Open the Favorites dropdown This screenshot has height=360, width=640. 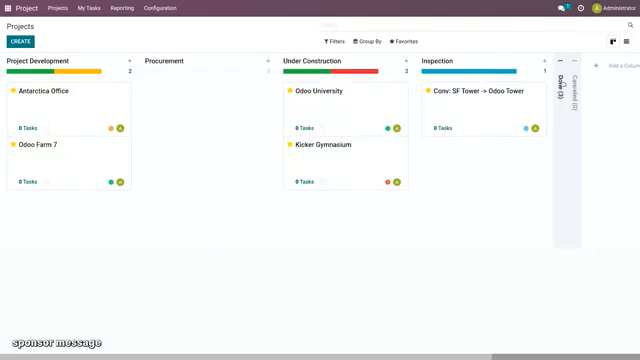click(404, 42)
